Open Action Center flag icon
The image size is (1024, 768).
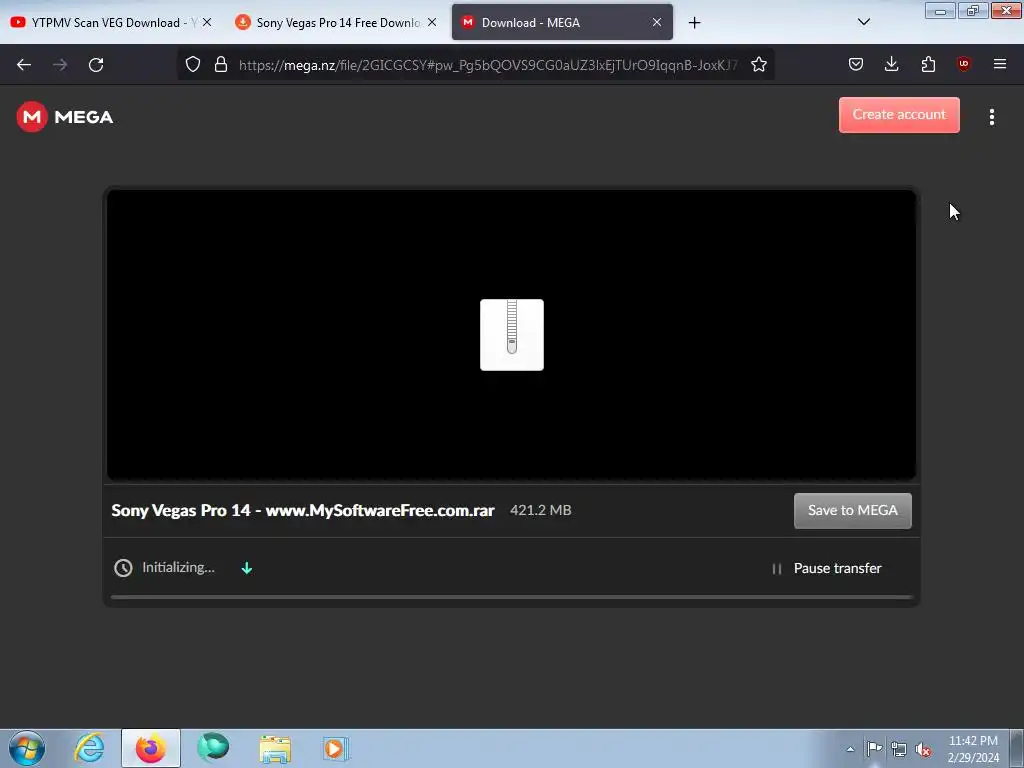coord(874,748)
